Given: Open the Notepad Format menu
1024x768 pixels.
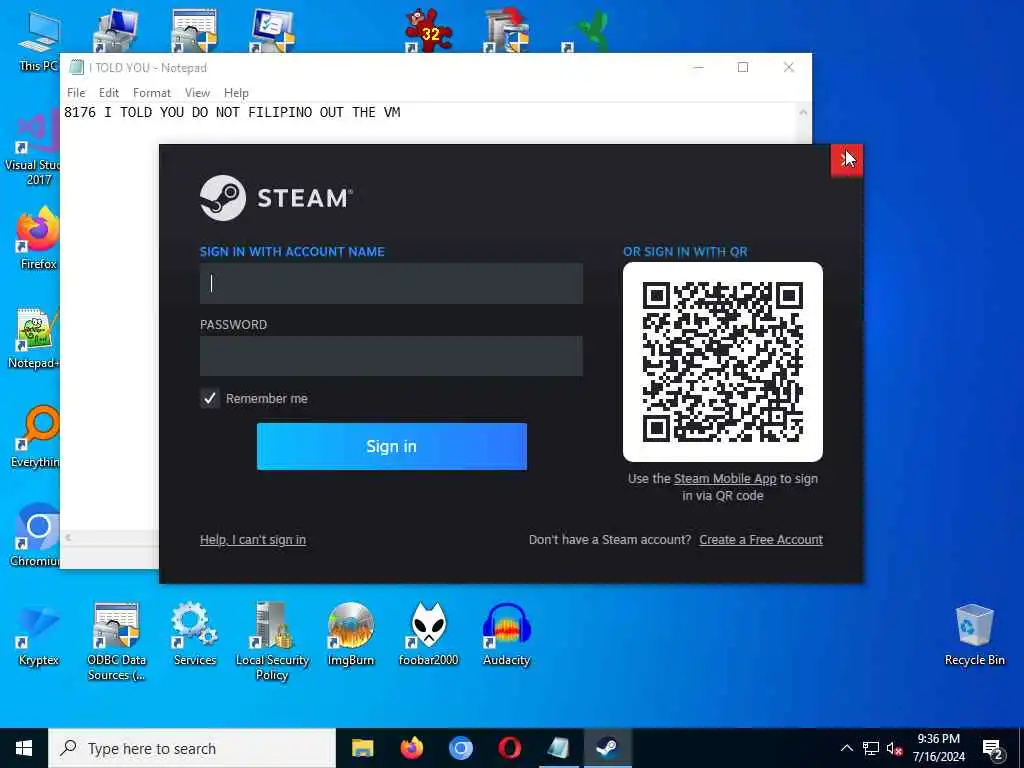Looking at the screenshot, I should (x=152, y=93).
